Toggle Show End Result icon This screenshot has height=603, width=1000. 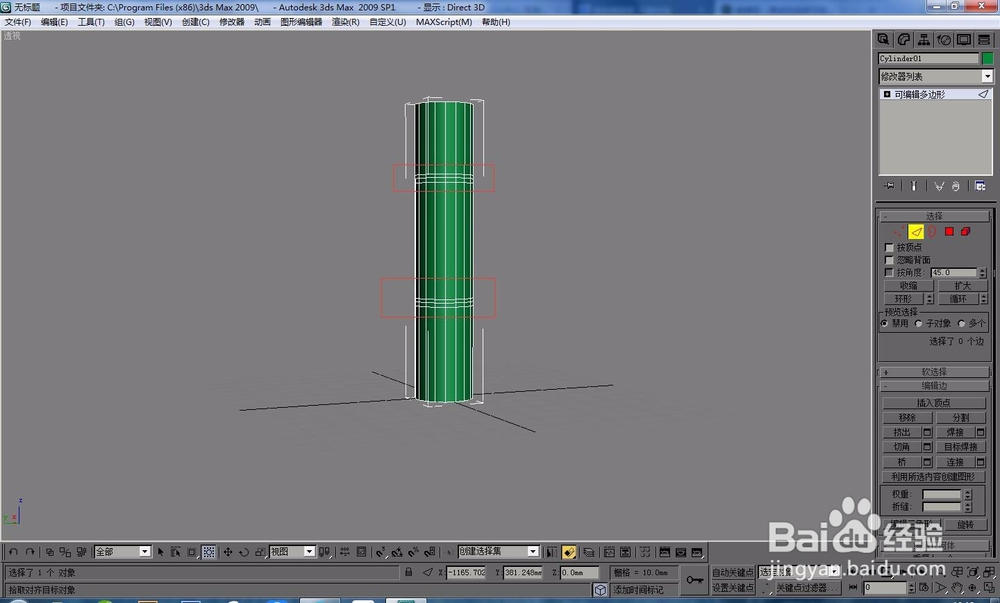click(x=914, y=186)
